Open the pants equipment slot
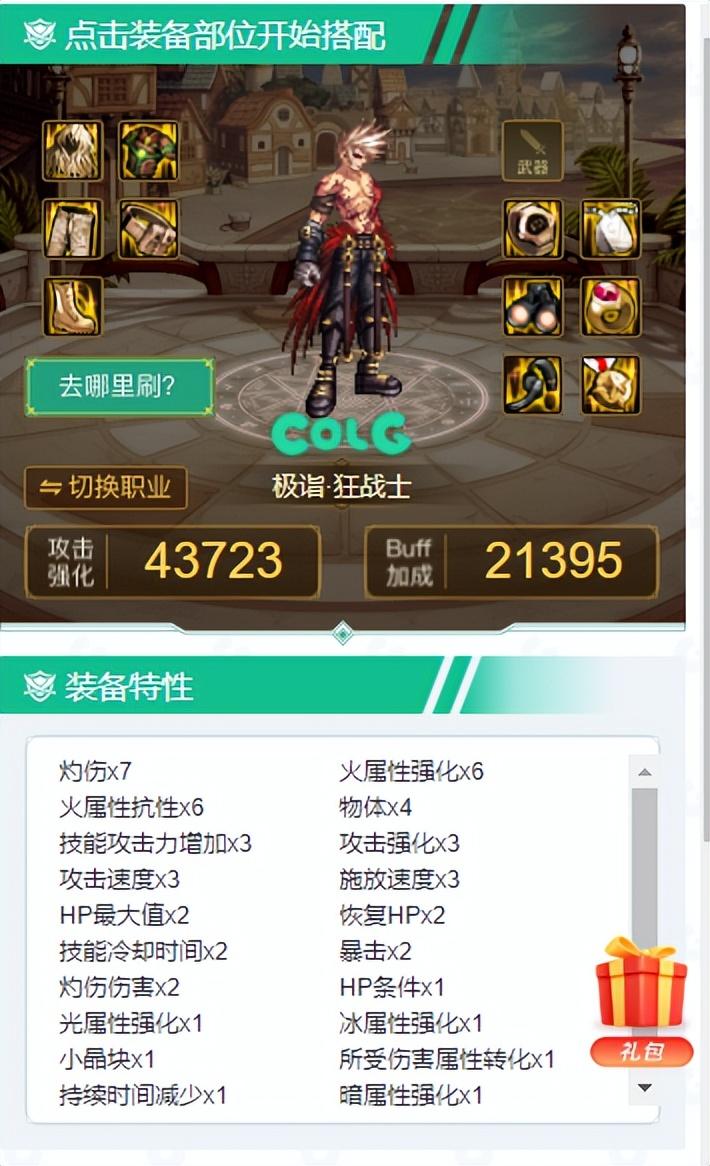The width and height of the screenshot is (710, 1166). click(x=72, y=229)
